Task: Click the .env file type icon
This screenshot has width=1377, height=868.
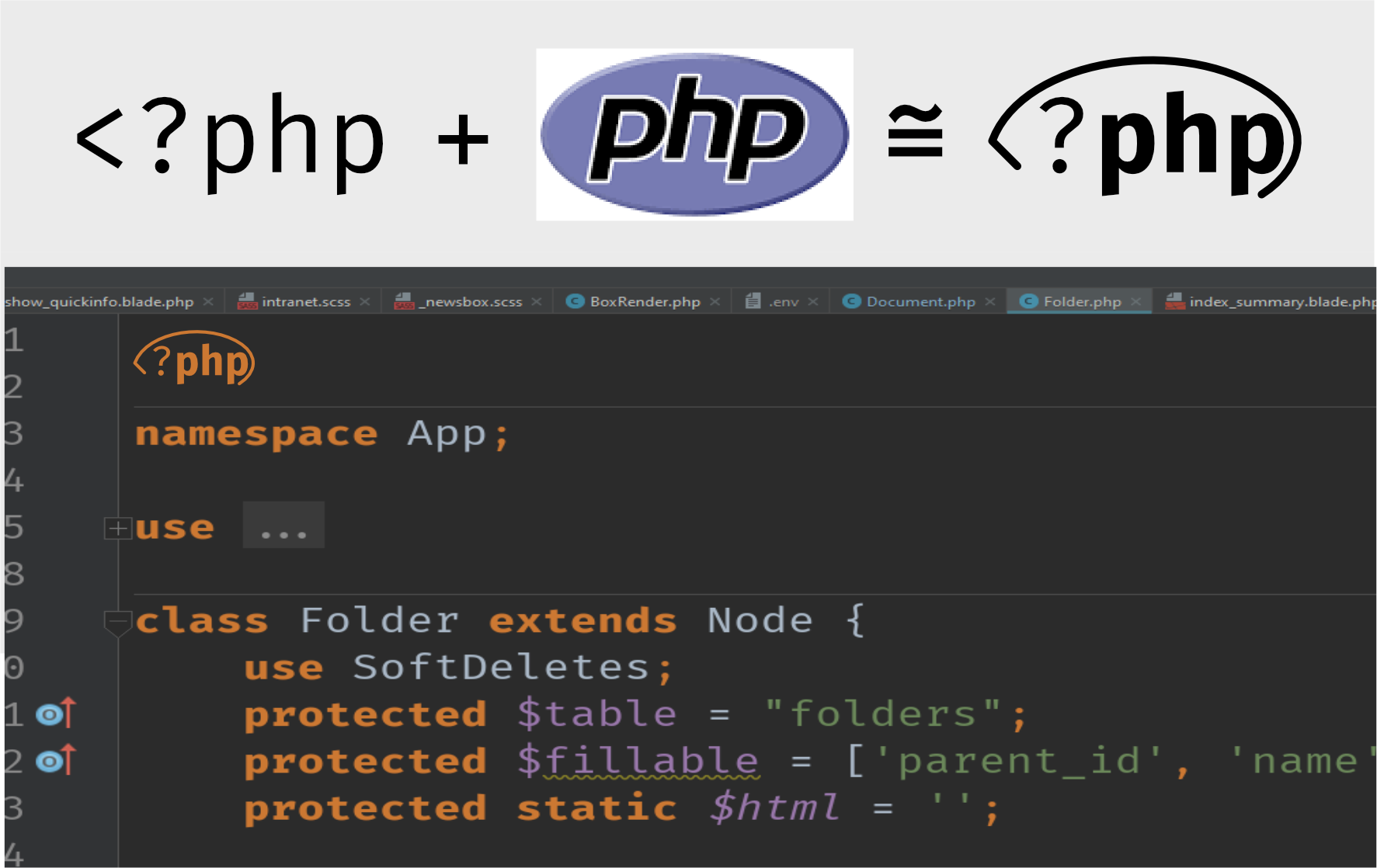Action: (x=752, y=301)
